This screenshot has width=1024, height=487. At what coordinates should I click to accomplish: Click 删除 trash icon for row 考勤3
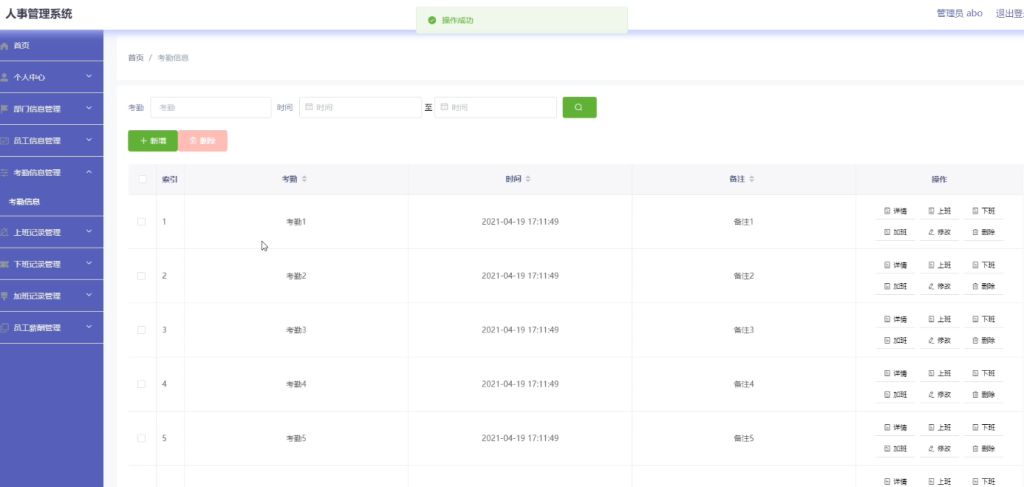pyautogui.click(x=975, y=340)
